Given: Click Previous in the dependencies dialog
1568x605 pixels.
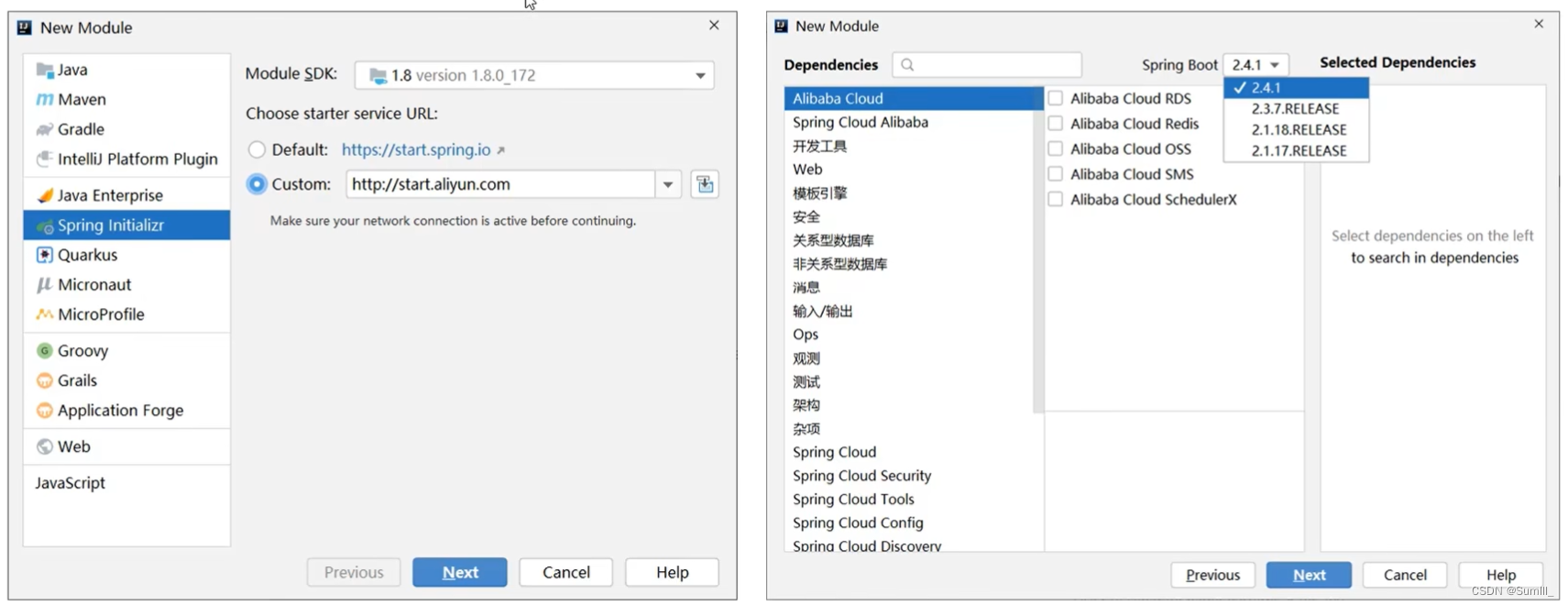Looking at the screenshot, I should tap(1212, 575).
